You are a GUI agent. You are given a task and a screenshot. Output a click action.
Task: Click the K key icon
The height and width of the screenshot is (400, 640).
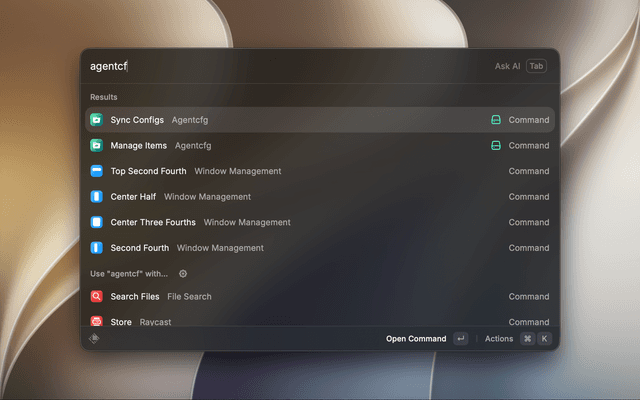(x=544, y=338)
